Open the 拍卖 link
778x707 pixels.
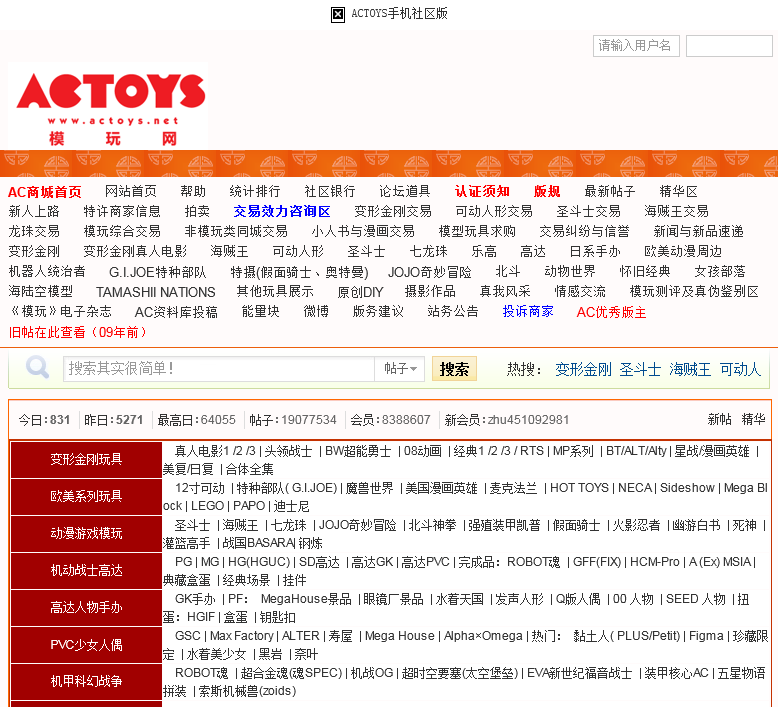click(197, 211)
